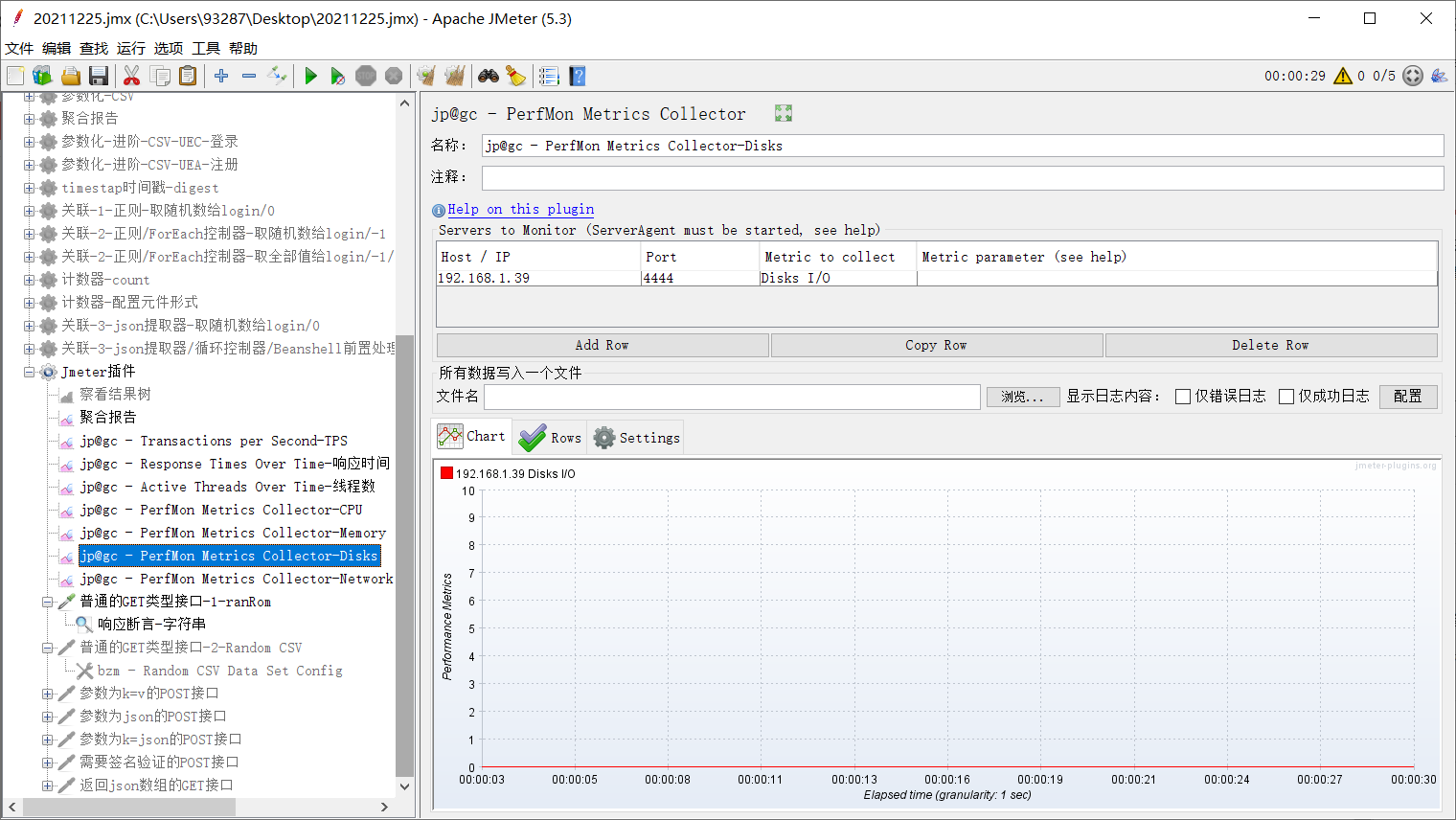Open the Function Helper list icon
Image resolution: width=1456 pixels, height=820 pixels.
pyautogui.click(x=549, y=76)
